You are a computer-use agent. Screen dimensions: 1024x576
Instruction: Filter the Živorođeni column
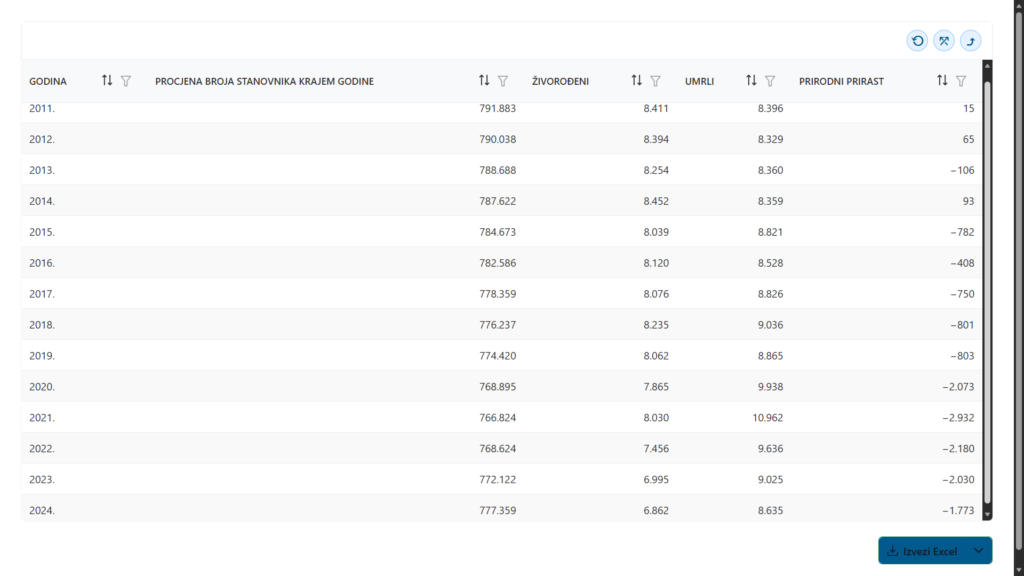656,81
